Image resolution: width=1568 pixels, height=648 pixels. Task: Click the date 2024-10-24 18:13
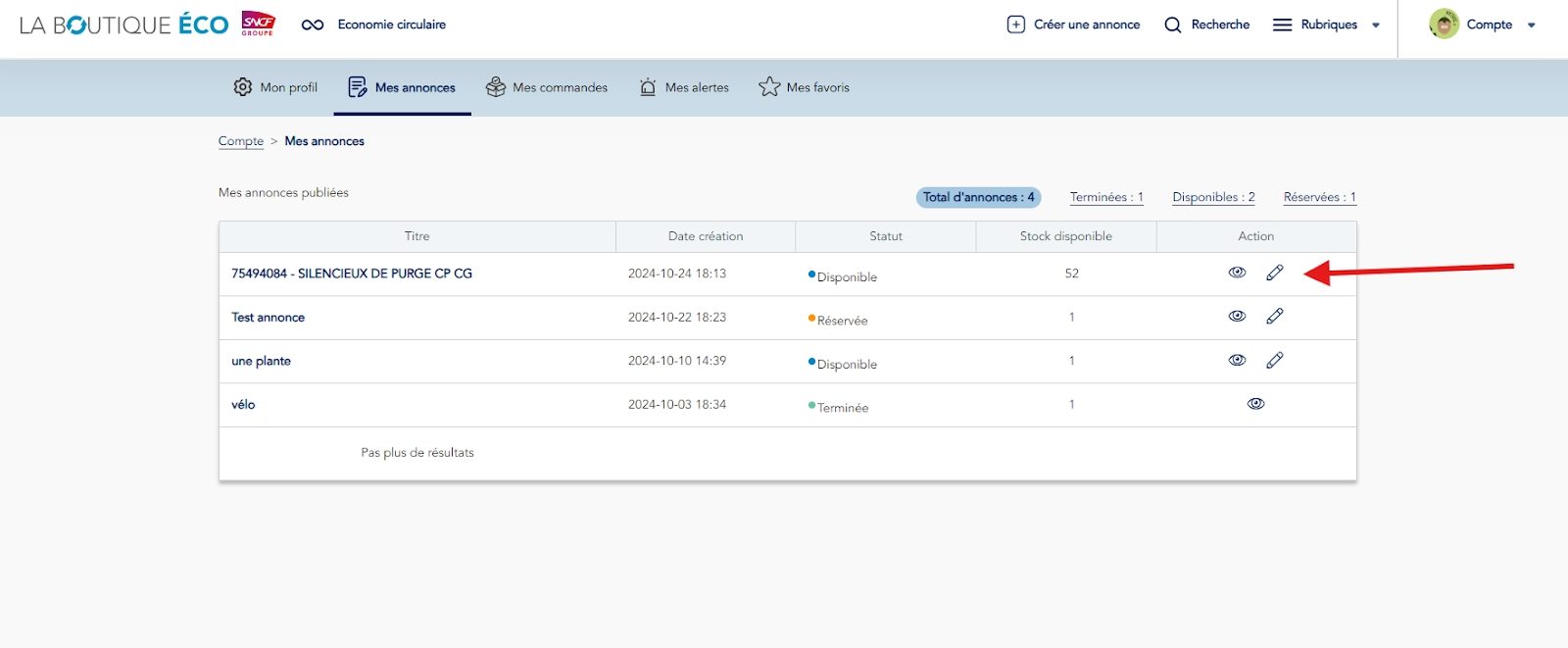(x=677, y=274)
